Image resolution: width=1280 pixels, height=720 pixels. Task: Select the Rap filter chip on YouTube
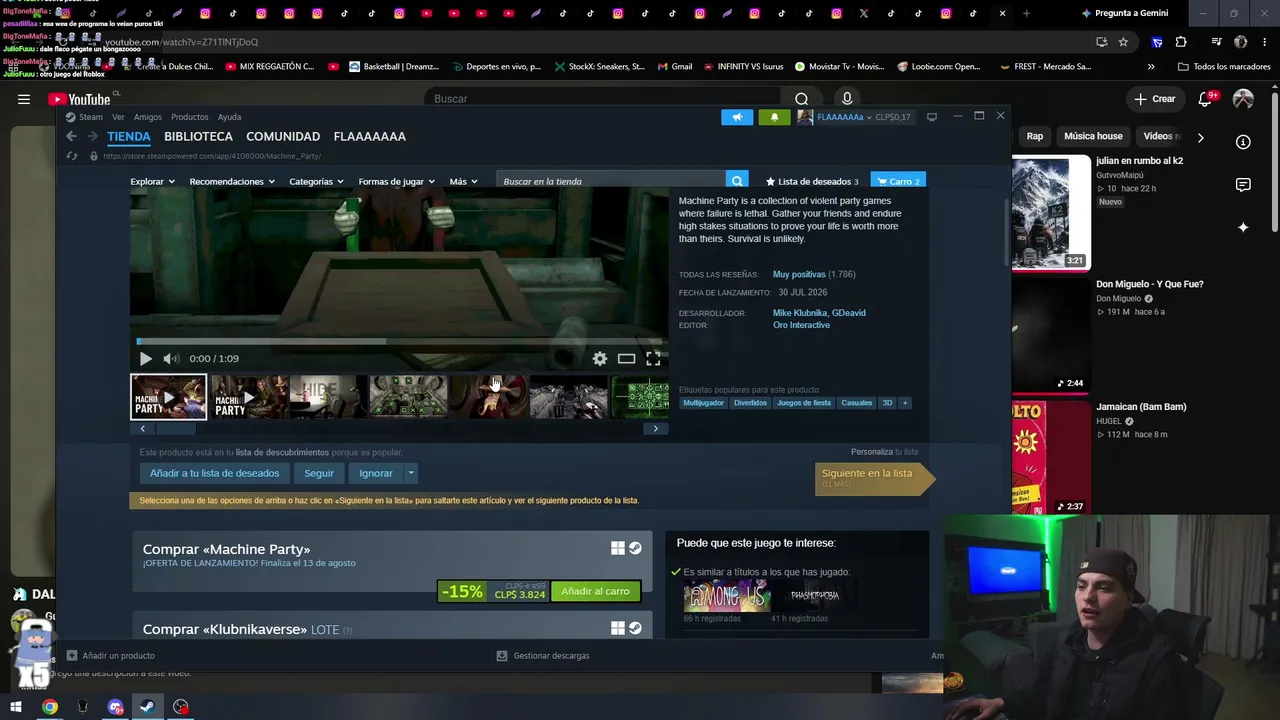pyautogui.click(x=1035, y=136)
